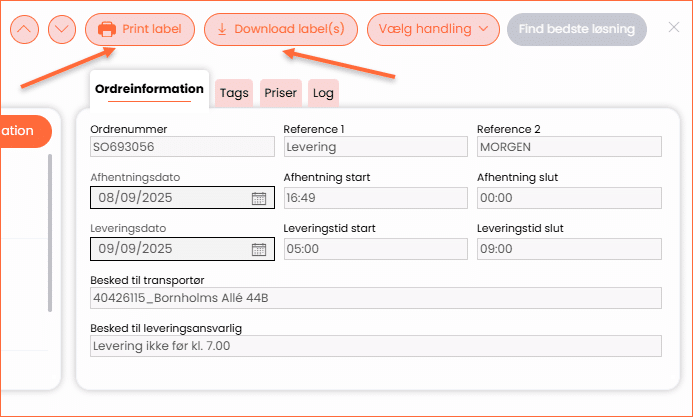Click the Reference 2 field MORGEN
693x417 pixels.
[x=568, y=147]
